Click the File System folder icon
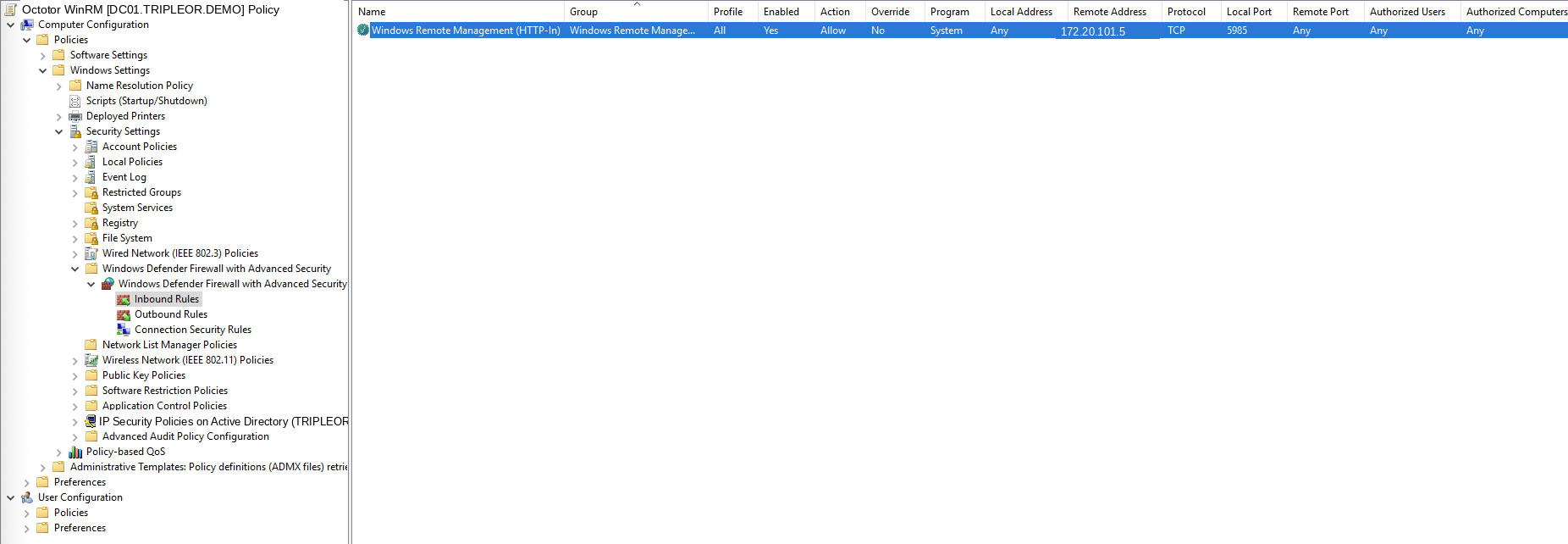 click(x=91, y=238)
